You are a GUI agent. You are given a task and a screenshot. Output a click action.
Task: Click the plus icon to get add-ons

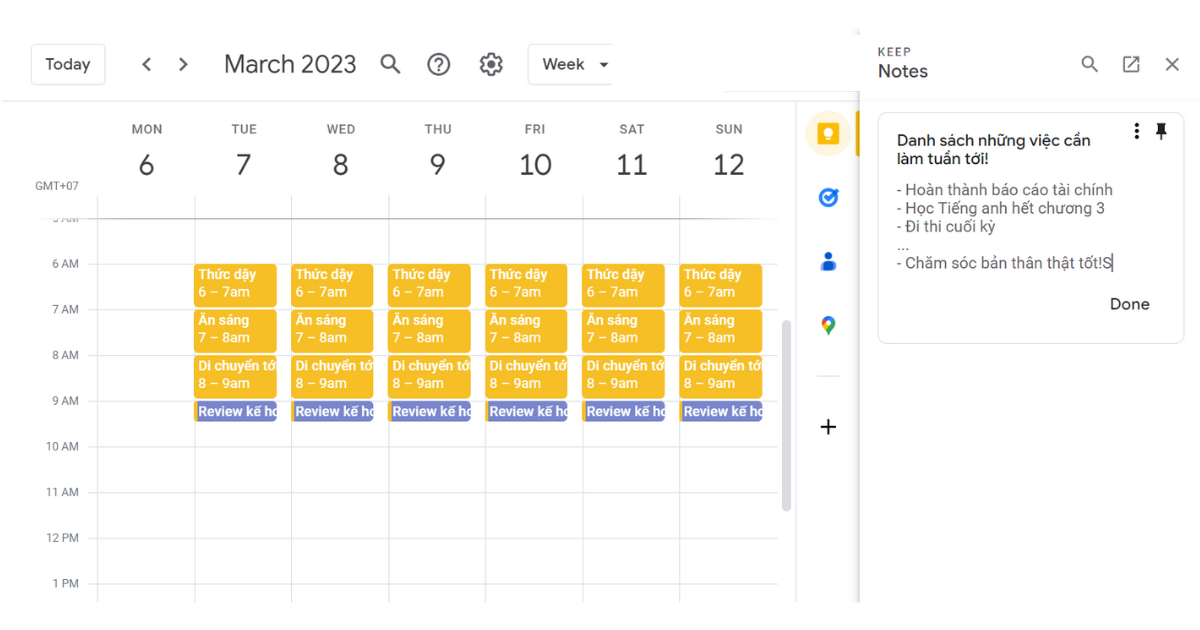[x=828, y=427]
